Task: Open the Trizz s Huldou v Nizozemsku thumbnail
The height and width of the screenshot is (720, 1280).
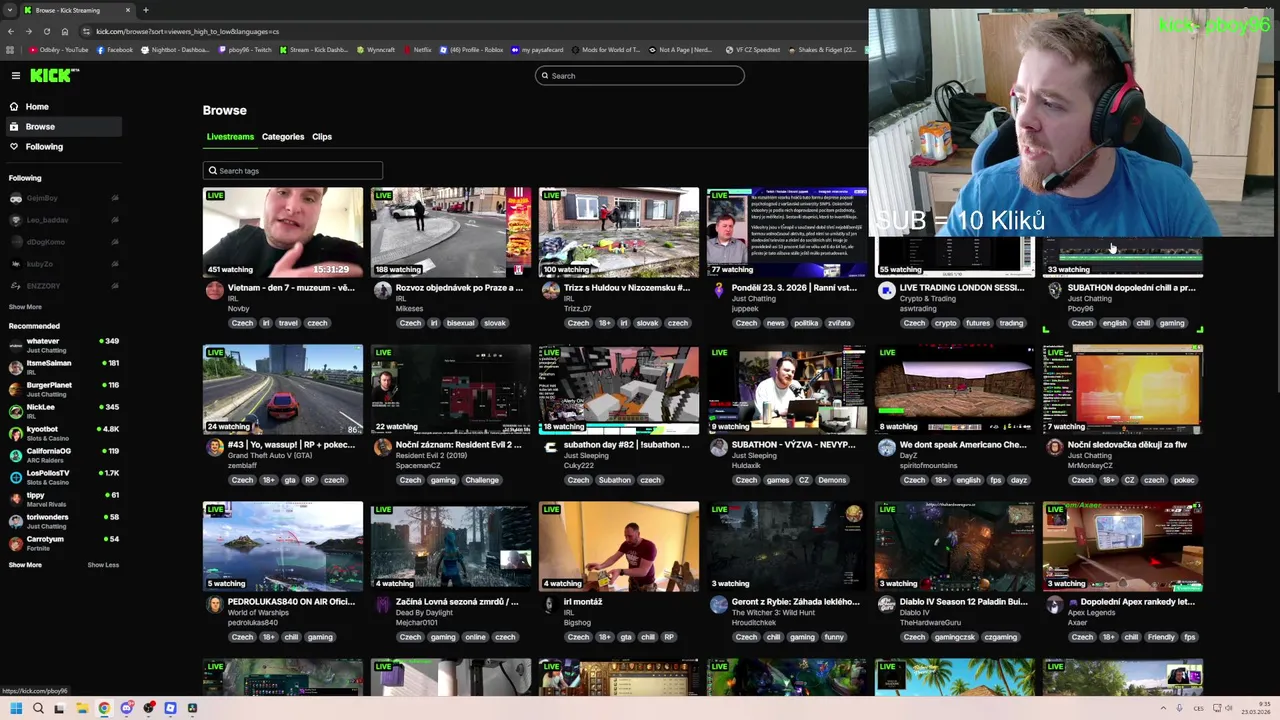Action: tap(619, 232)
